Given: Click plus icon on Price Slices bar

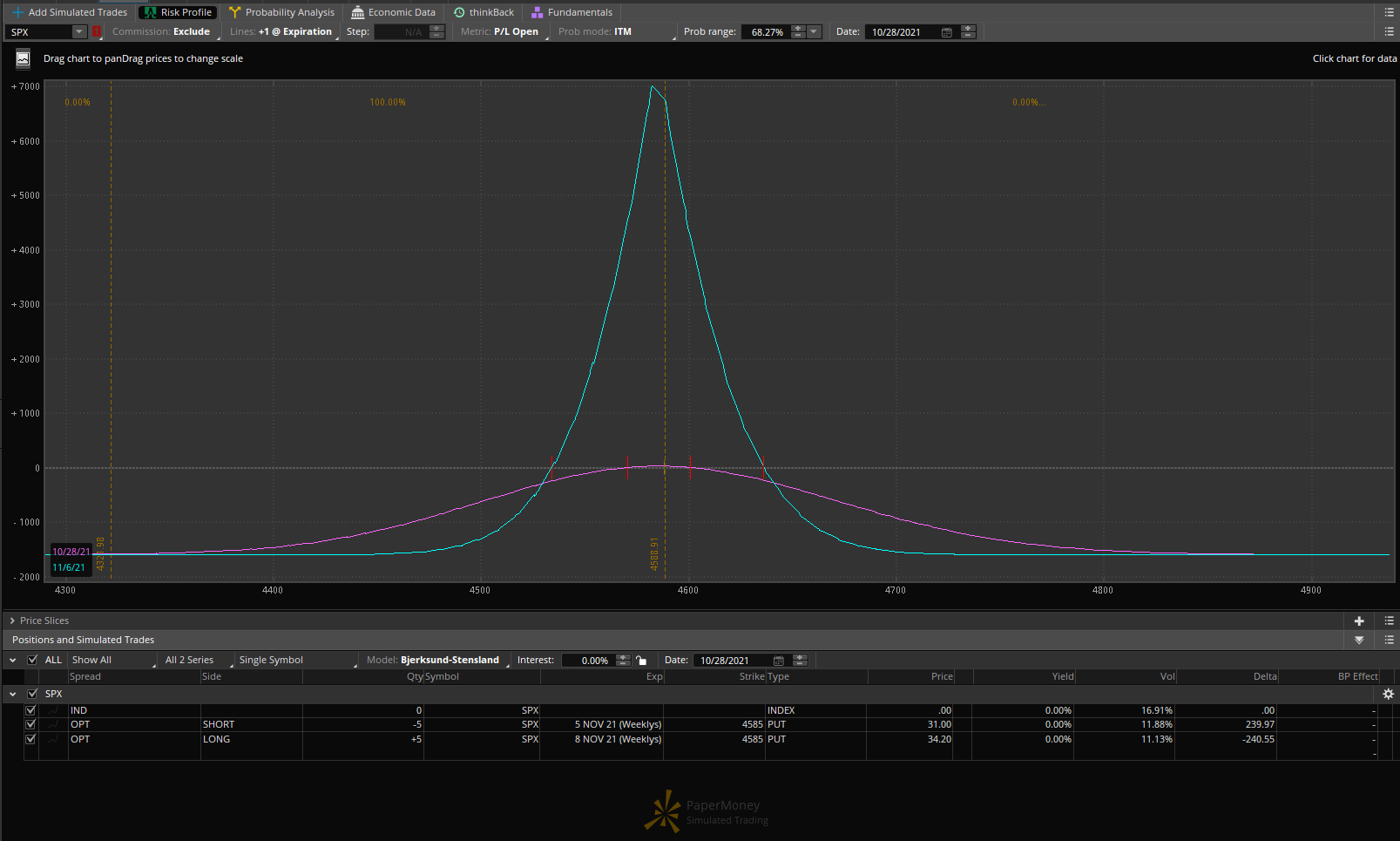Looking at the screenshot, I should [x=1359, y=621].
